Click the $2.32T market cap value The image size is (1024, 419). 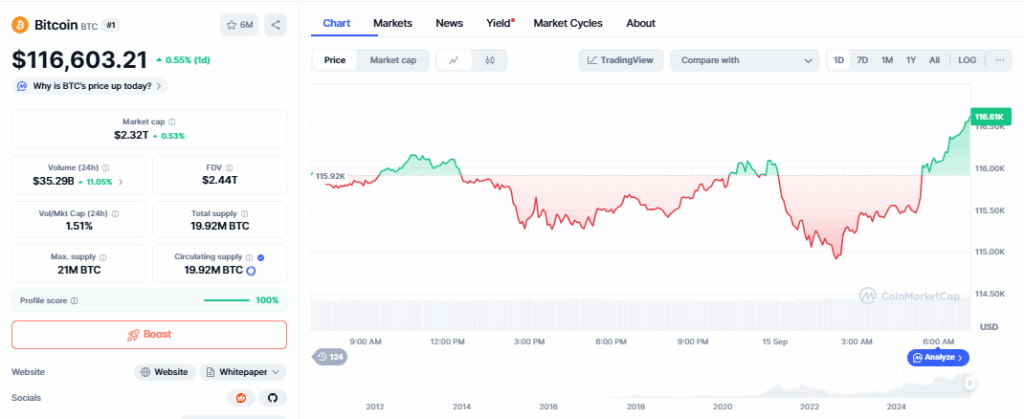[131, 136]
